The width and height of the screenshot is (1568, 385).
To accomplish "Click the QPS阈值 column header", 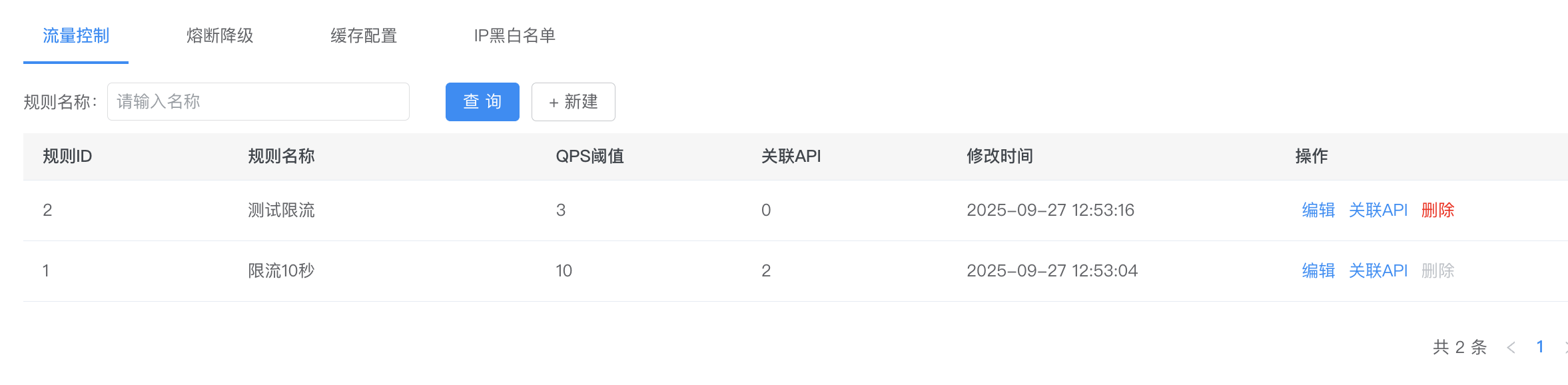I will point(589,157).
